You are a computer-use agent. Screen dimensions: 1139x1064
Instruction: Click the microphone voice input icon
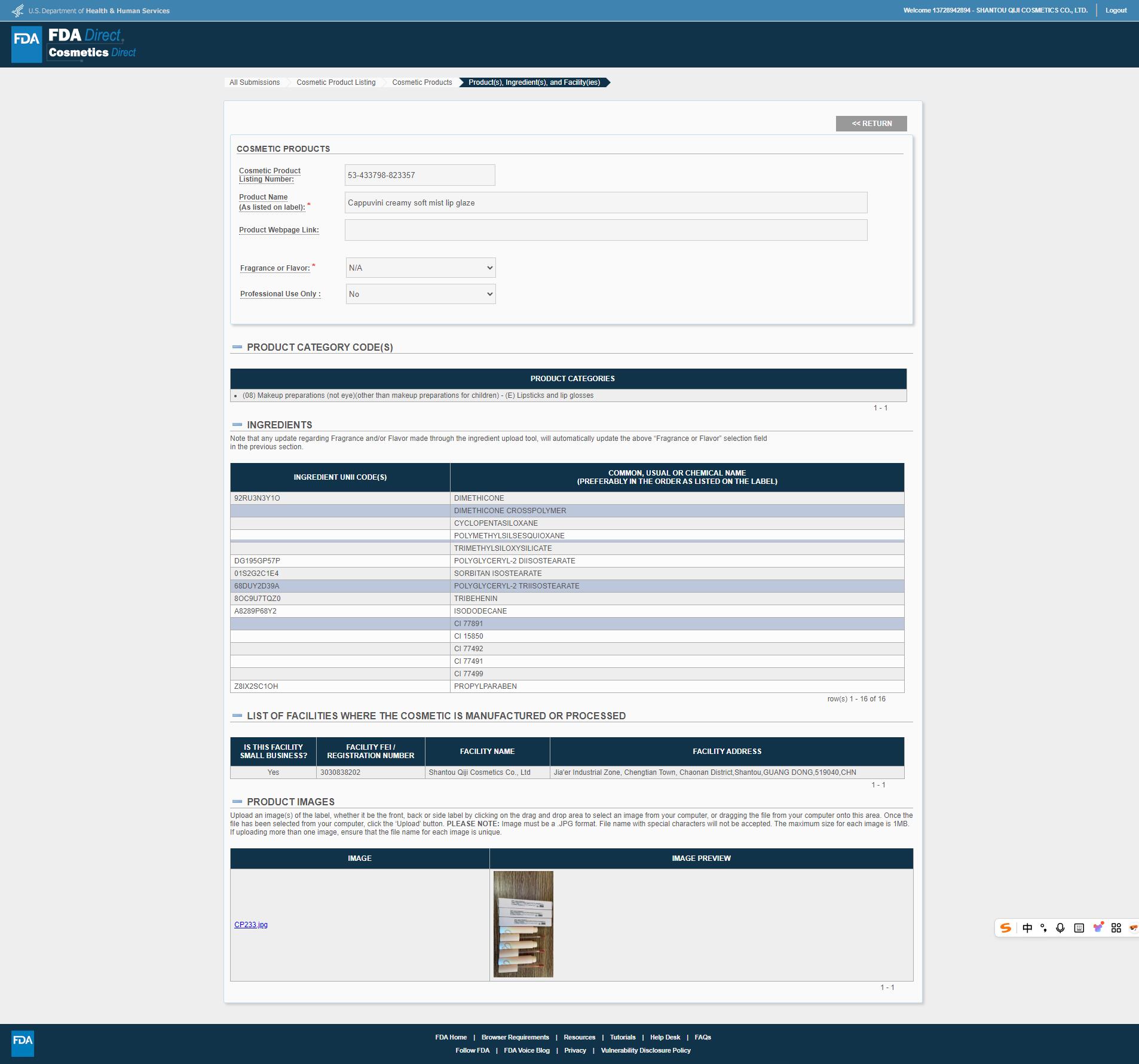(x=1060, y=928)
